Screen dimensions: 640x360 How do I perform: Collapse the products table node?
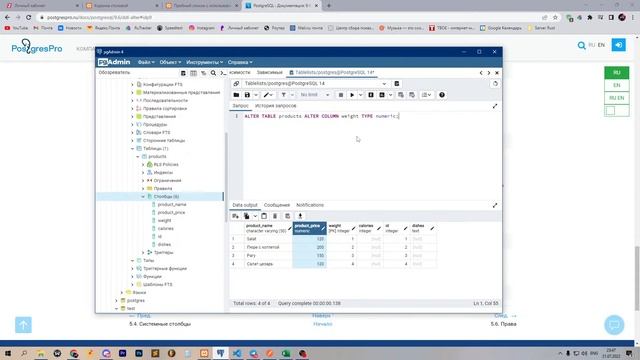[138, 157]
